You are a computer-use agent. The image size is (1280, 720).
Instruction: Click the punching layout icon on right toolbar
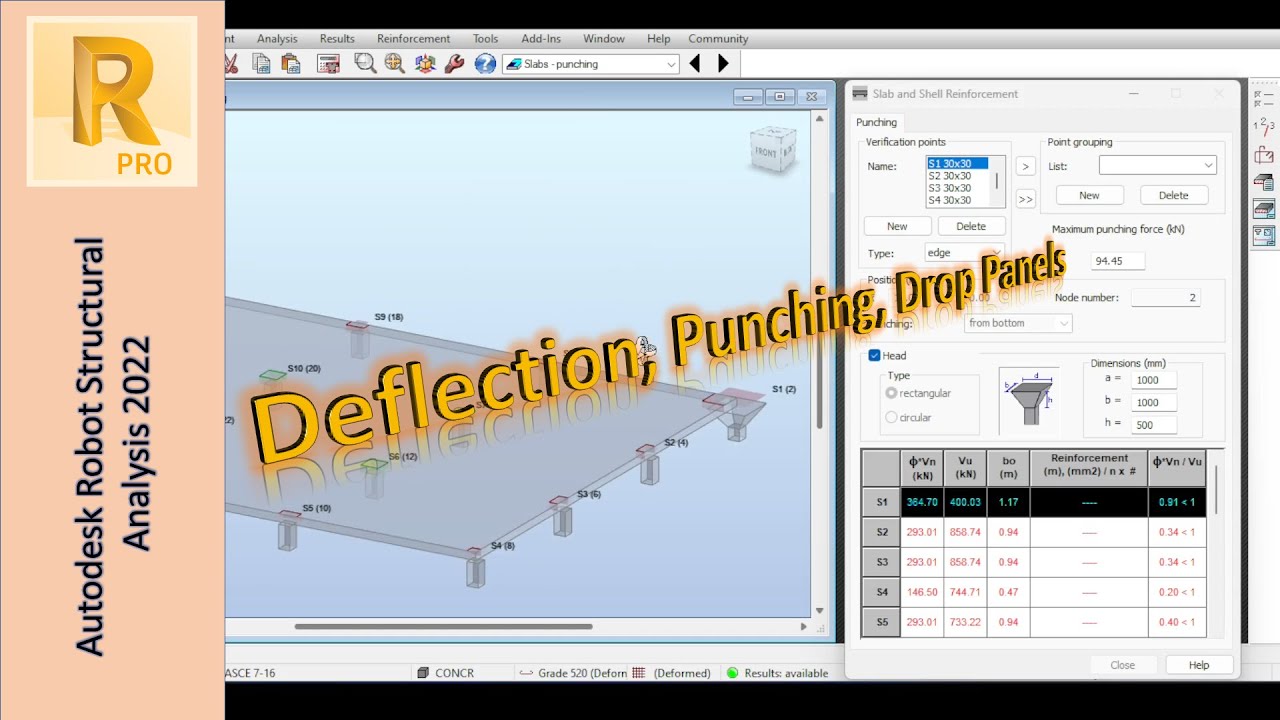(x=1264, y=236)
